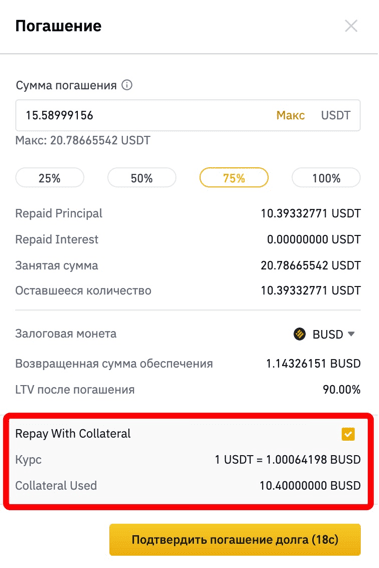Expand the collateral coin dropdown arrow

pyautogui.click(x=351, y=334)
